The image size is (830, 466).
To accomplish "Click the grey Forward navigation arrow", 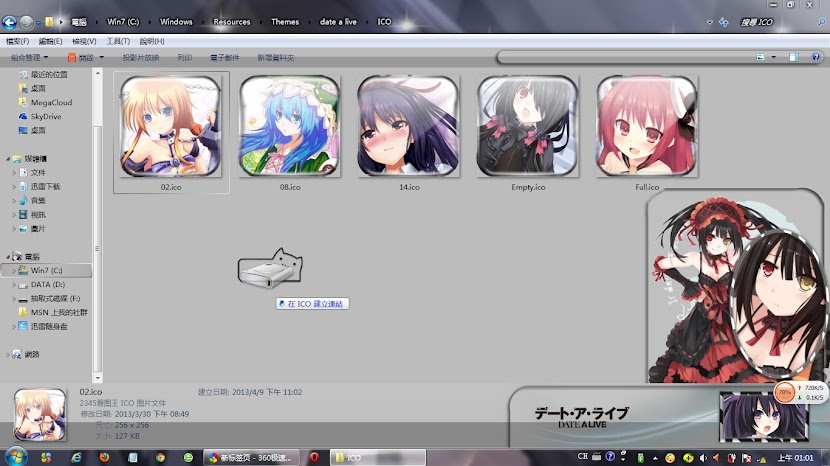I will [26, 22].
